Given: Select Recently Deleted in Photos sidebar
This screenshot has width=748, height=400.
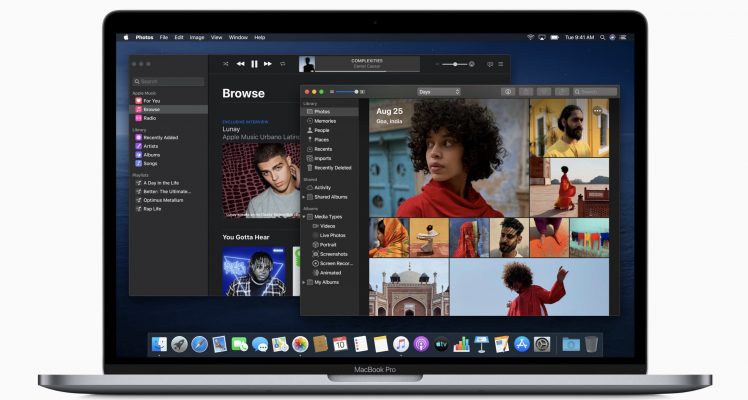Looking at the screenshot, I should [x=333, y=167].
